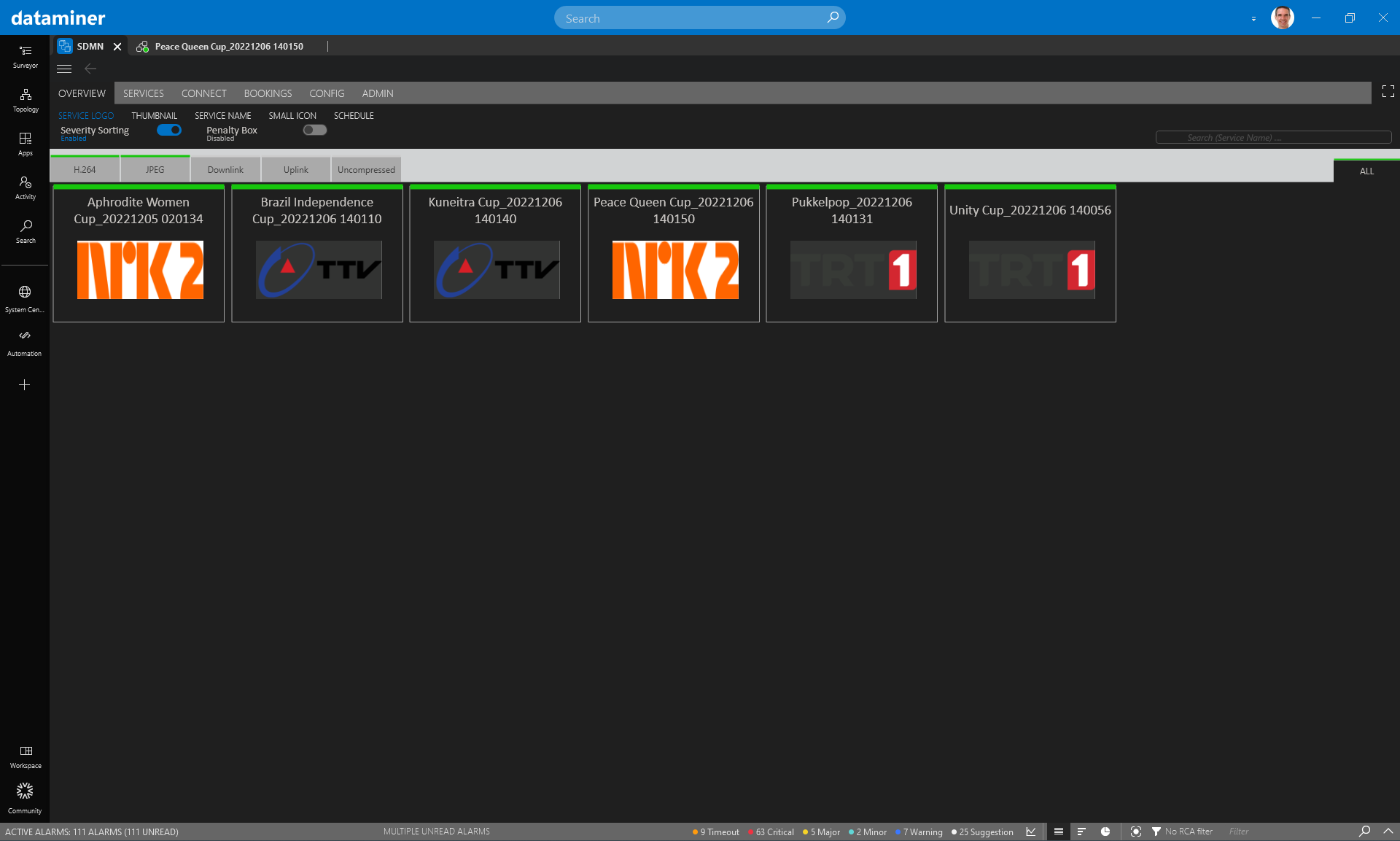
Task: Focus the top DataMiner Search box
Action: point(699,18)
